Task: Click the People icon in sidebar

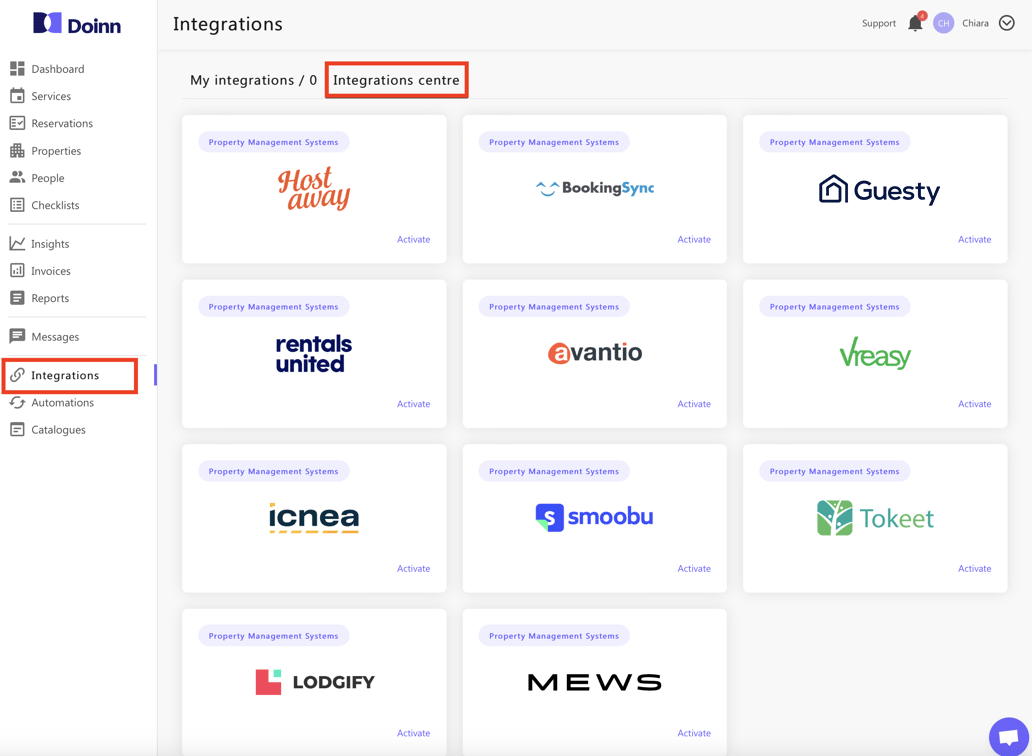Action: point(17,178)
